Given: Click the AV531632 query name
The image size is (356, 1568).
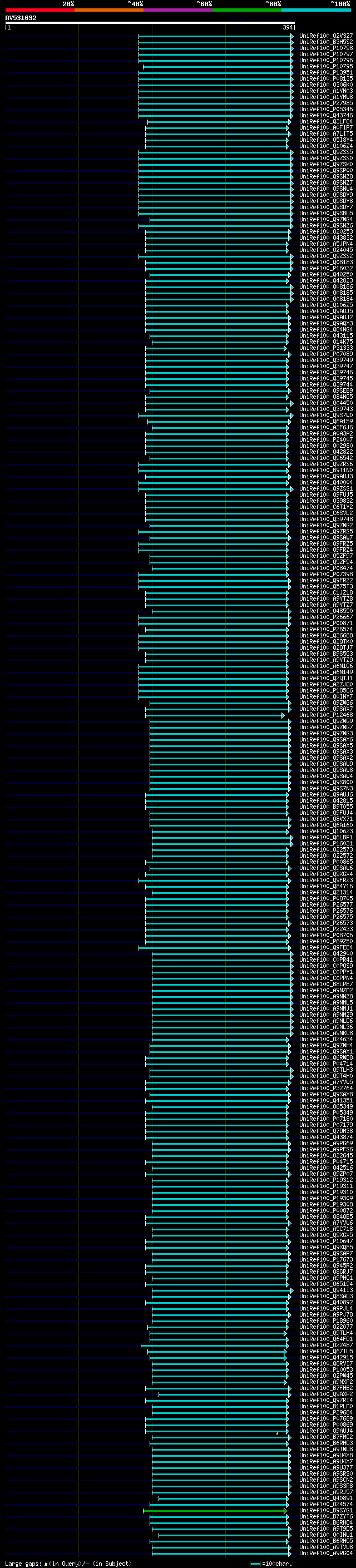Looking at the screenshot, I should [21, 18].
